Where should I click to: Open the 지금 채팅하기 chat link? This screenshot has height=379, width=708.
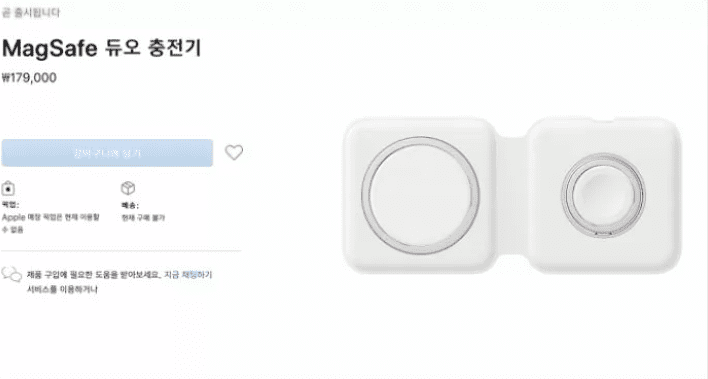[x=187, y=275]
